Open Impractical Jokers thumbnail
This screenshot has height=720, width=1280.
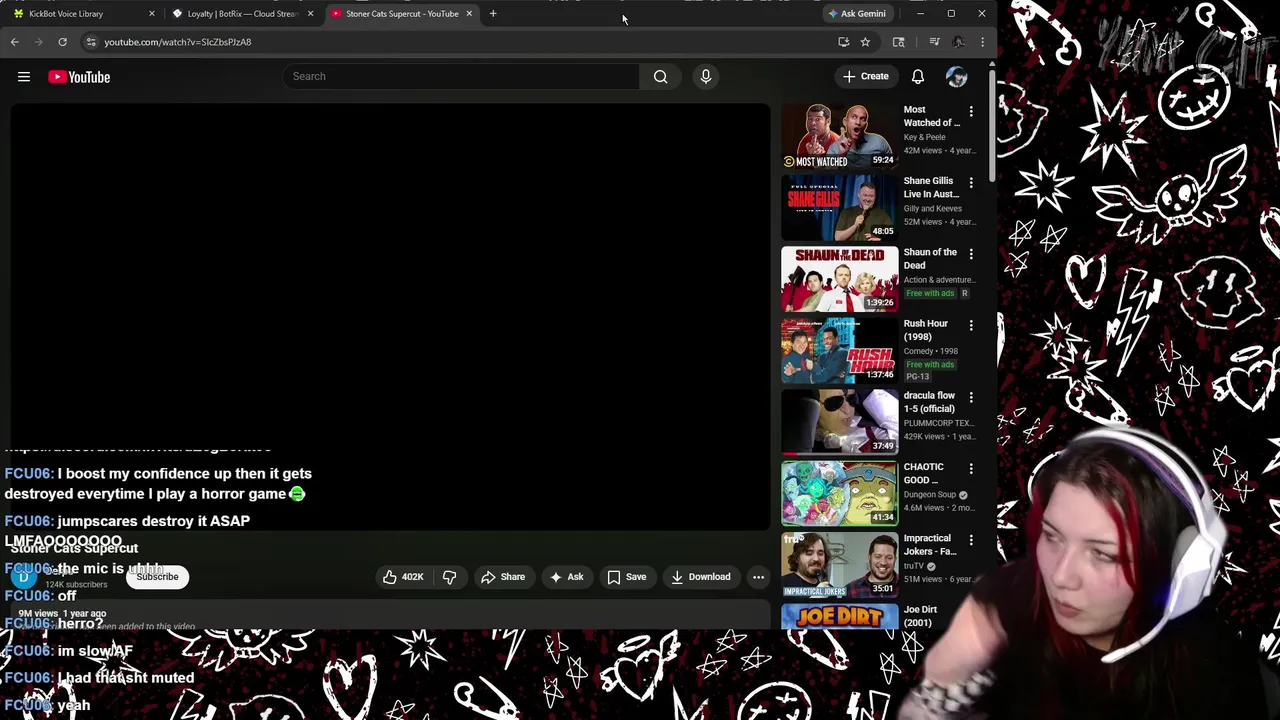point(840,565)
